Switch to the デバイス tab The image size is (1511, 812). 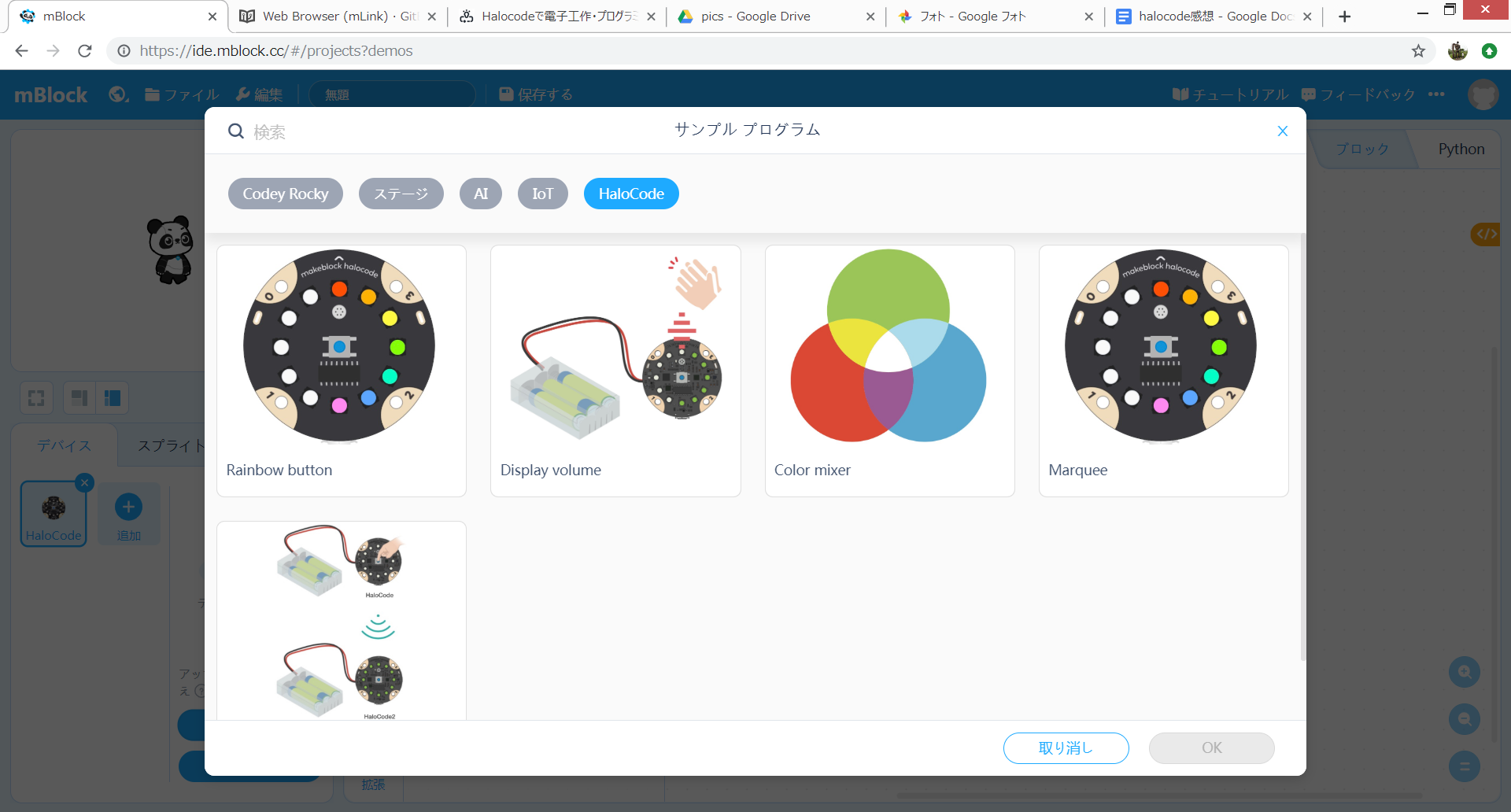(65, 445)
